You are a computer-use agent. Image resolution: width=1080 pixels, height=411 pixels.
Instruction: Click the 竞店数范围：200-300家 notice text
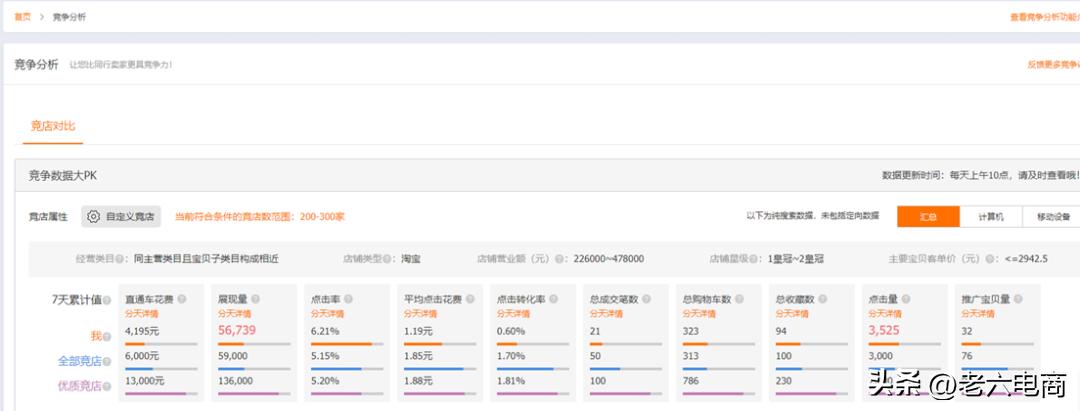(259, 217)
